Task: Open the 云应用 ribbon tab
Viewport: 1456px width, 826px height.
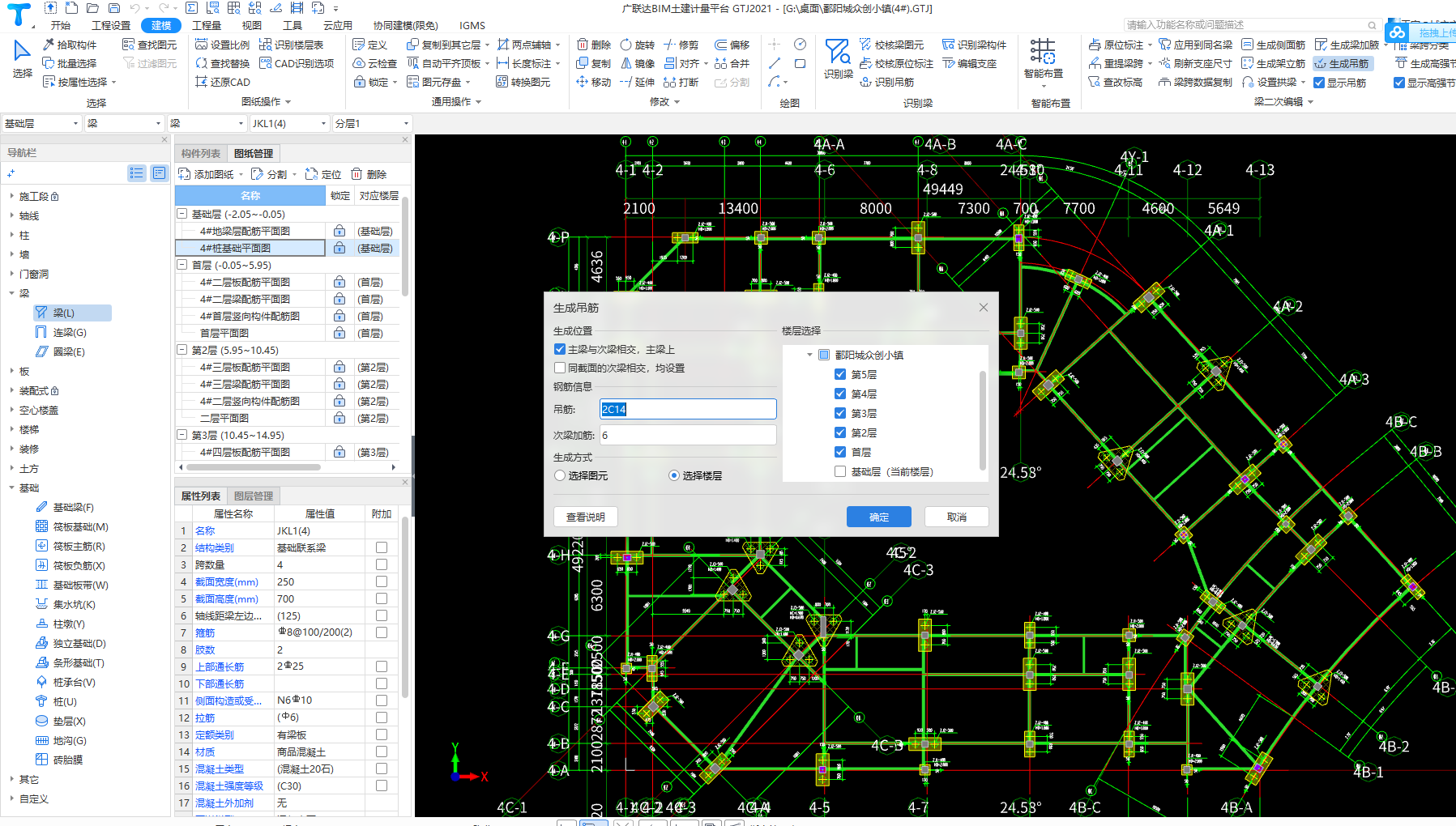Action: [x=338, y=25]
